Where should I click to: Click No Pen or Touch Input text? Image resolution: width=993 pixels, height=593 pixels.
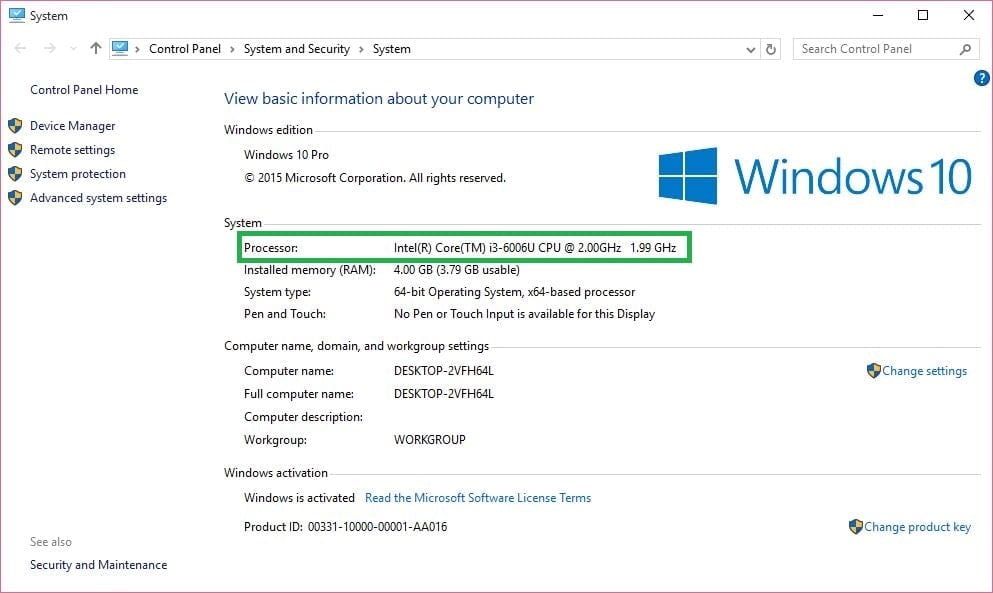[x=524, y=314]
